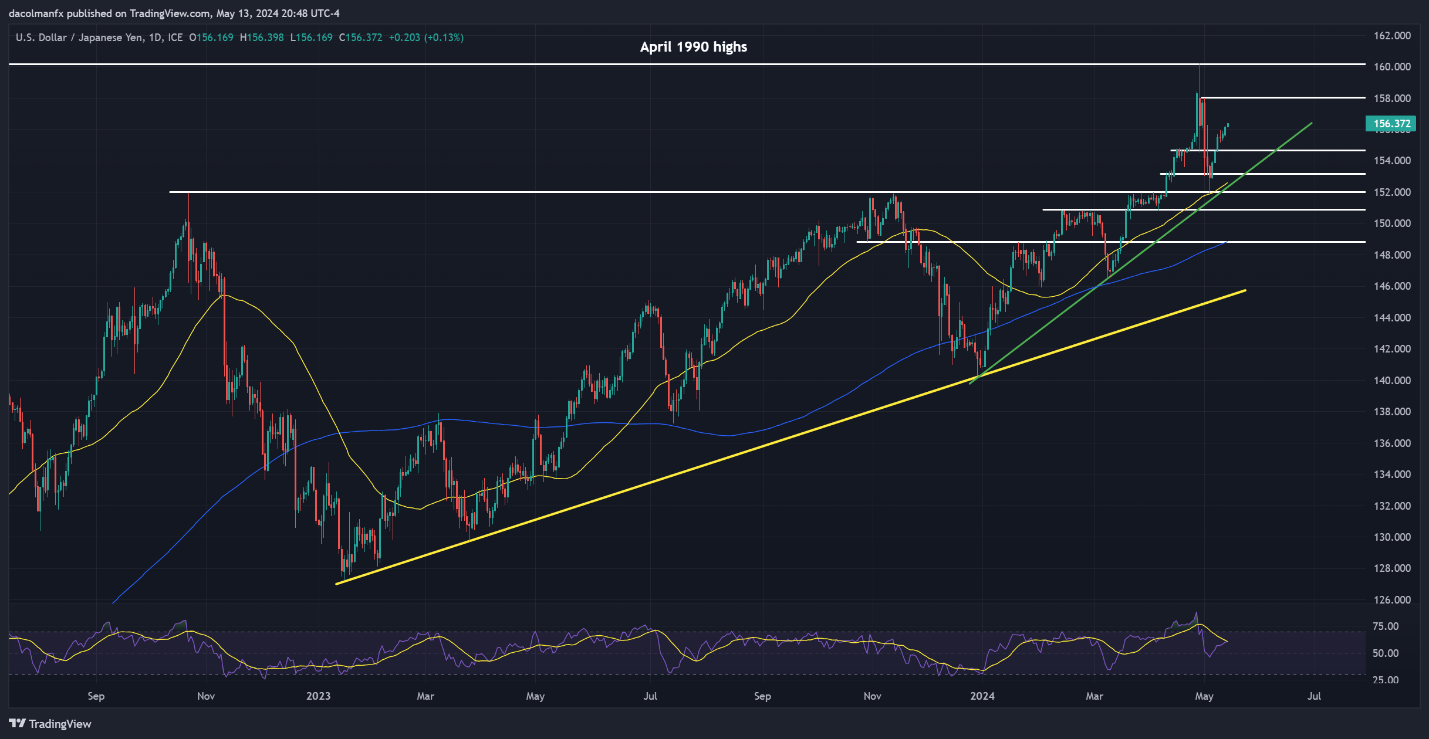1429x739 pixels.
Task: Click the 25.00 level on RSI scale
Action: pyautogui.click(x=1386, y=680)
